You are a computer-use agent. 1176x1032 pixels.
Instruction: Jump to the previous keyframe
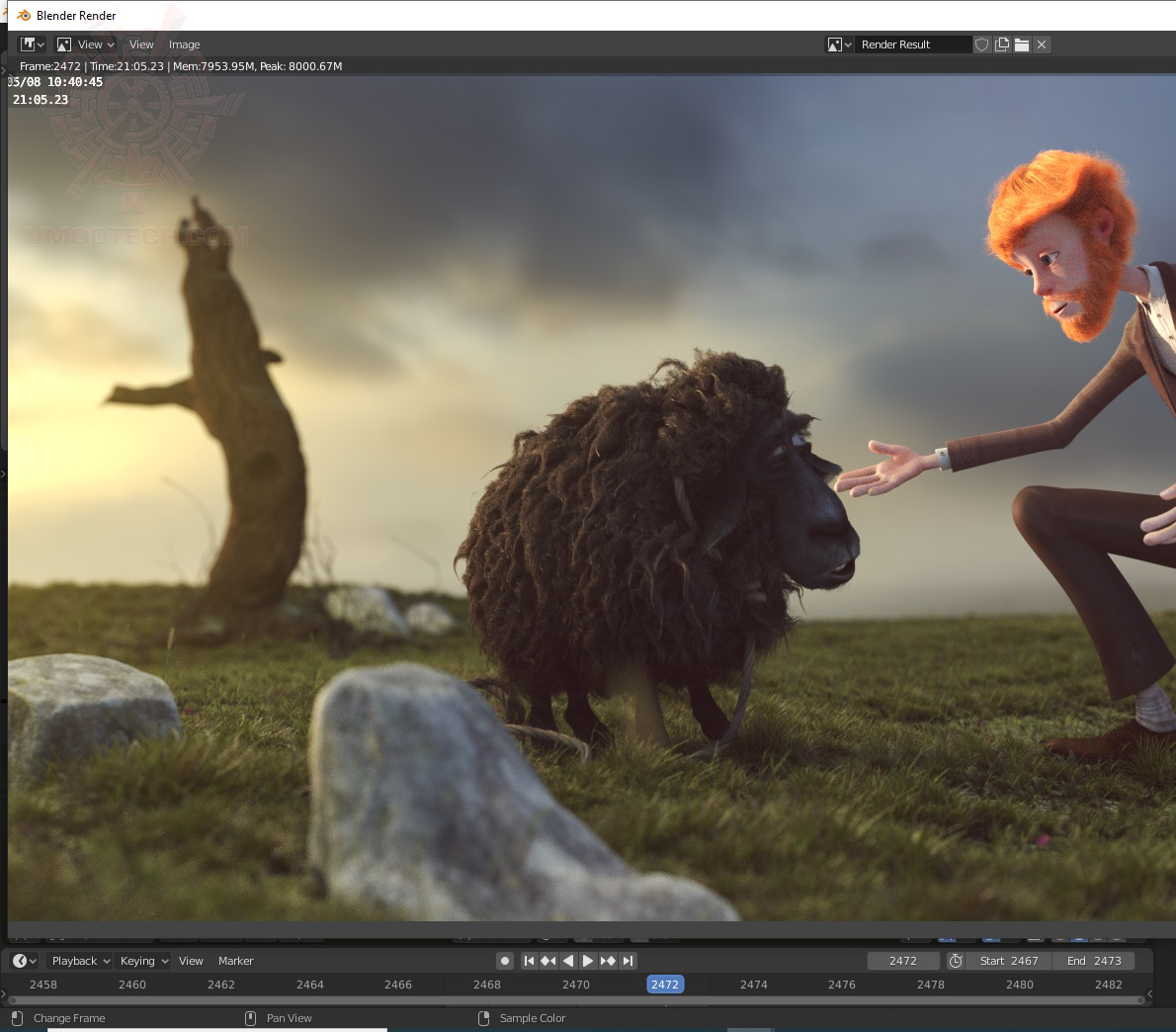[548, 961]
